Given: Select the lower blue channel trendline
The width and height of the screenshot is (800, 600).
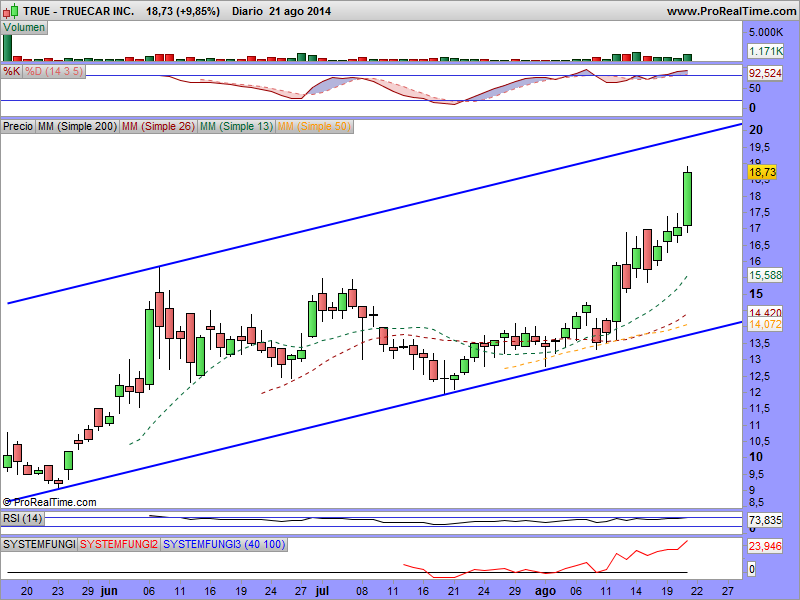Looking at the screenshot, I should point(374,412).
